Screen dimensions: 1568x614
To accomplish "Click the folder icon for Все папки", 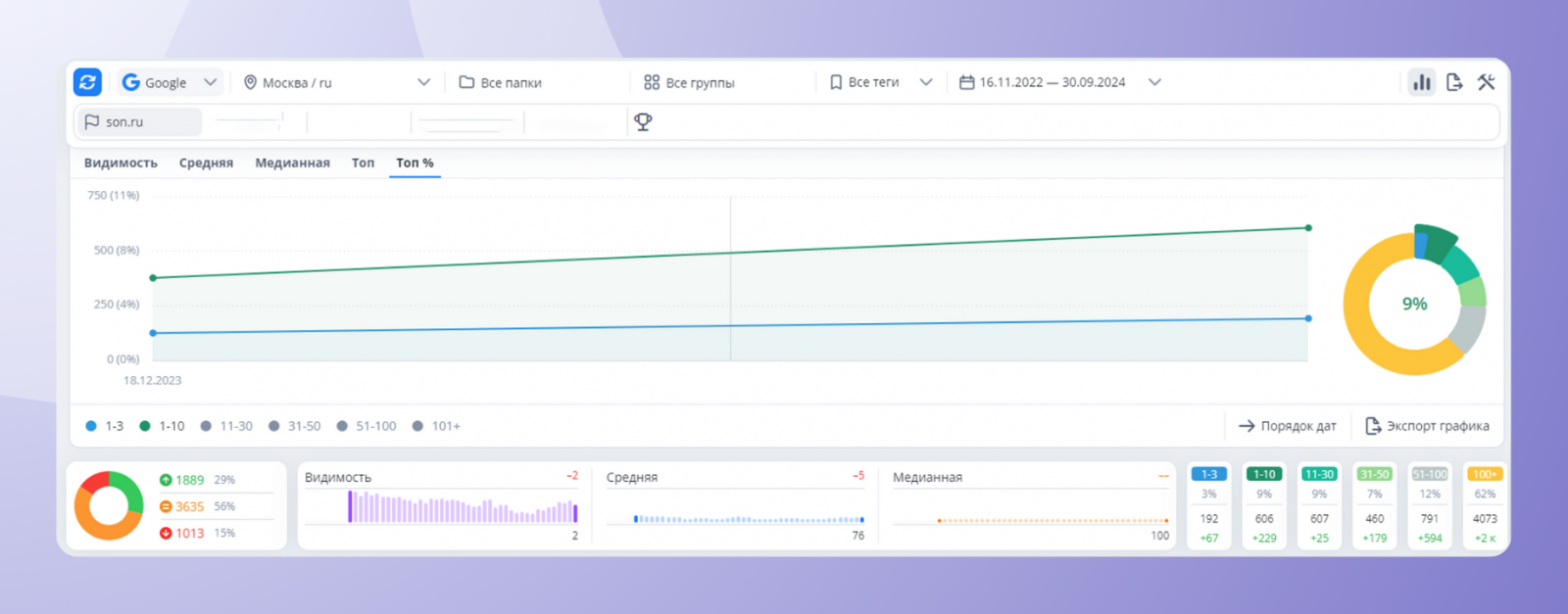I will (x=466, y=82).
